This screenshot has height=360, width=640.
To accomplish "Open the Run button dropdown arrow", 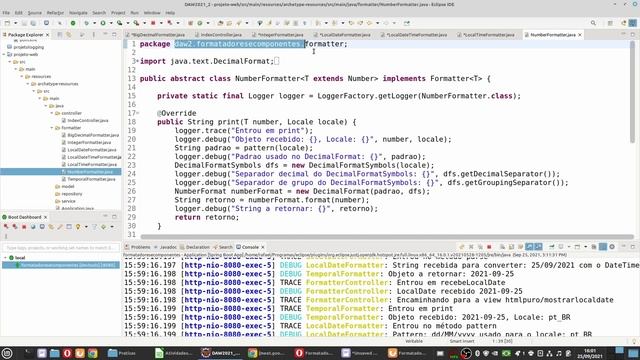I will (x=110, y=23).
